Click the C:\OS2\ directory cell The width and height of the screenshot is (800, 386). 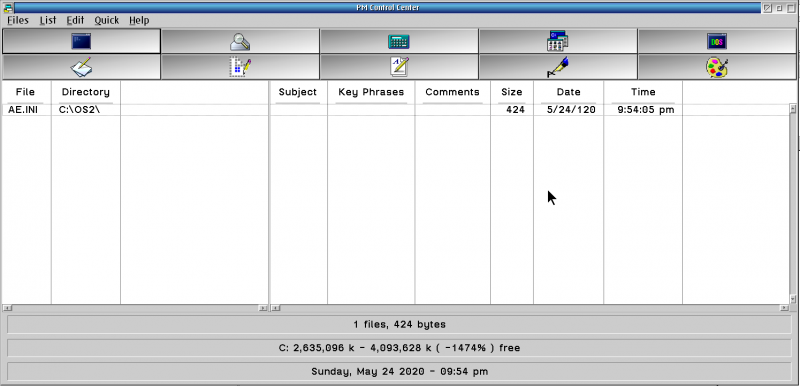pos(79,110)
